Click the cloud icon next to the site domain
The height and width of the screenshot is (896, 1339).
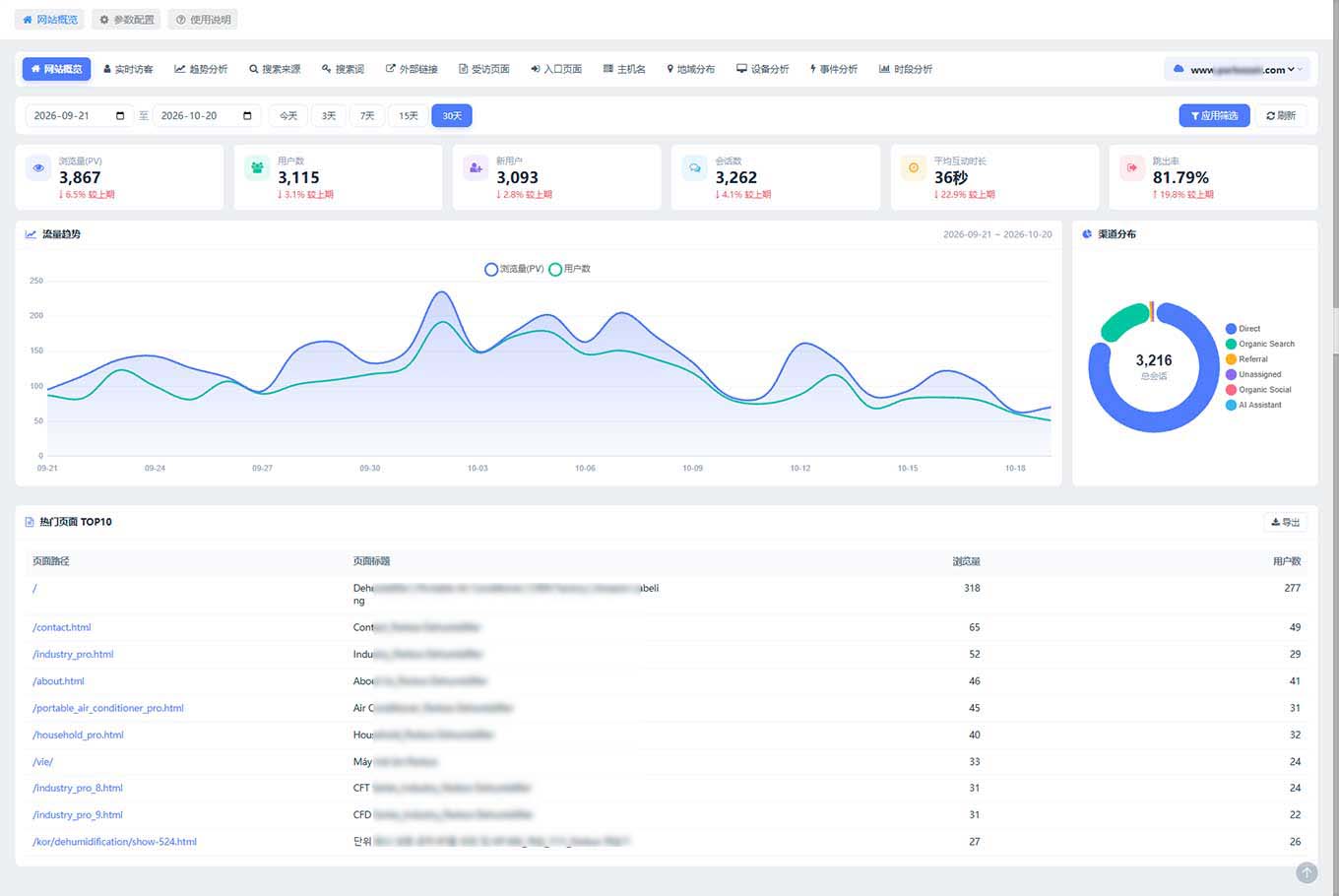pos(1179,69)
